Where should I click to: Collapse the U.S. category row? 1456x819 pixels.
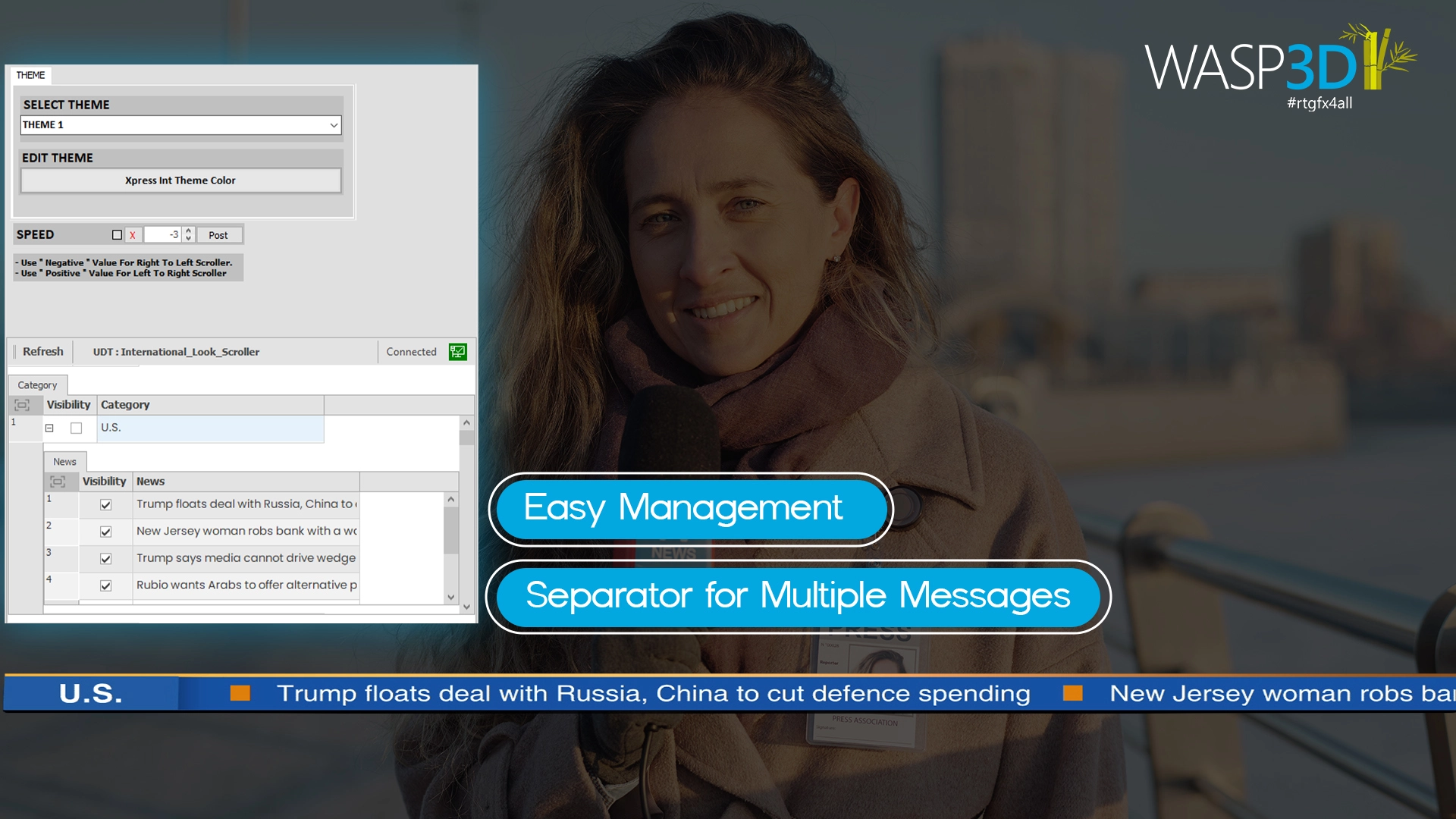click(49, 428)
